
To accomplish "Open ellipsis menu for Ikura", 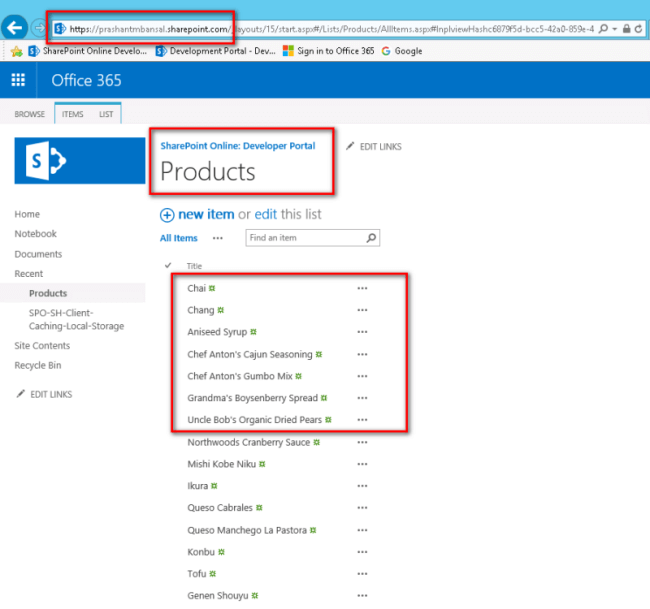I will tap(362, 486).
